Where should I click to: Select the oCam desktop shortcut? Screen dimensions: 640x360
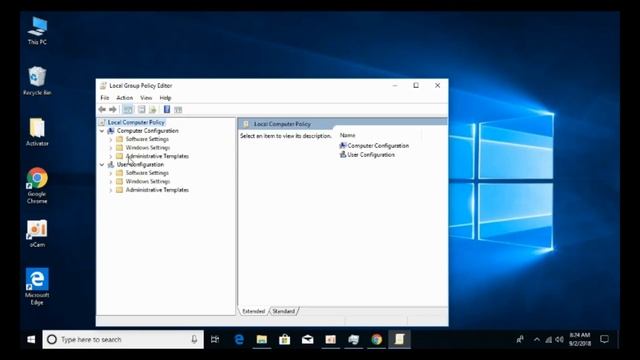click(x=37, y=233)
